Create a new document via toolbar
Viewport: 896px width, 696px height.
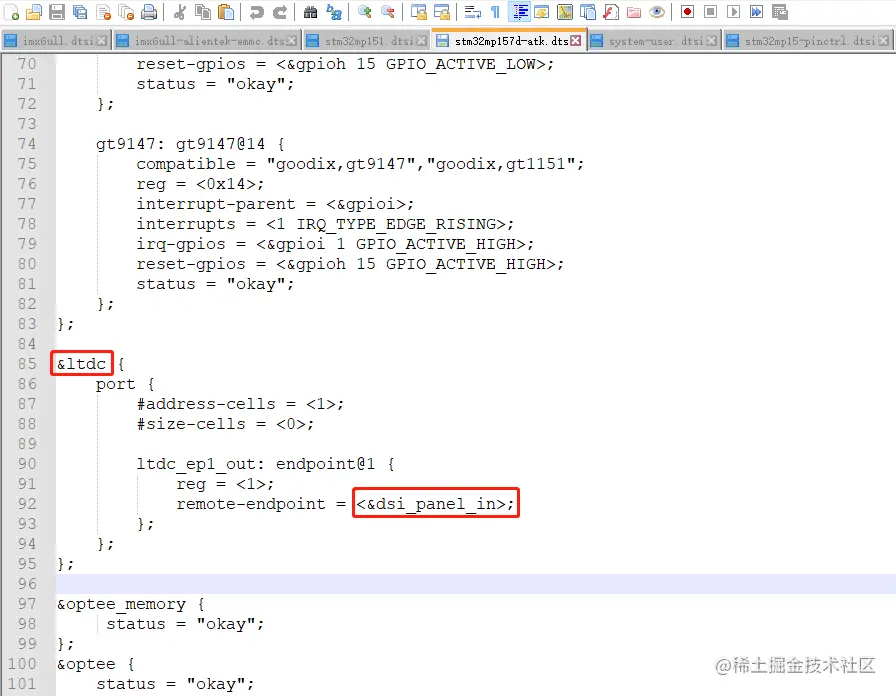click(12, 11)
